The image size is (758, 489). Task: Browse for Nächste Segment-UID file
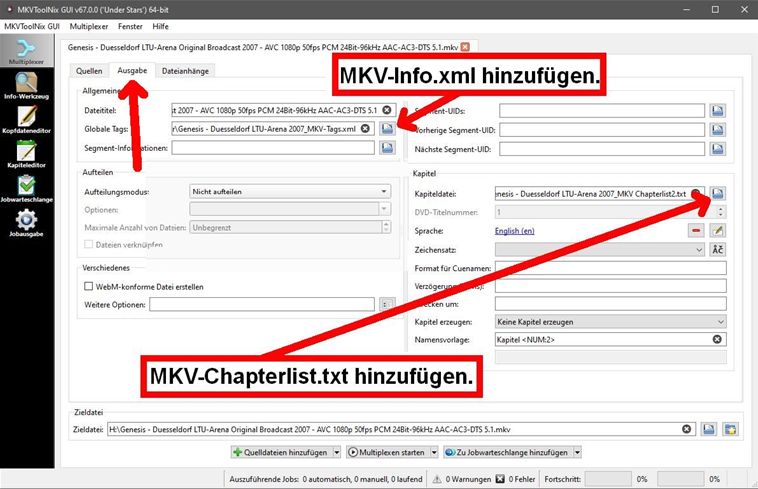pos(718,149)
